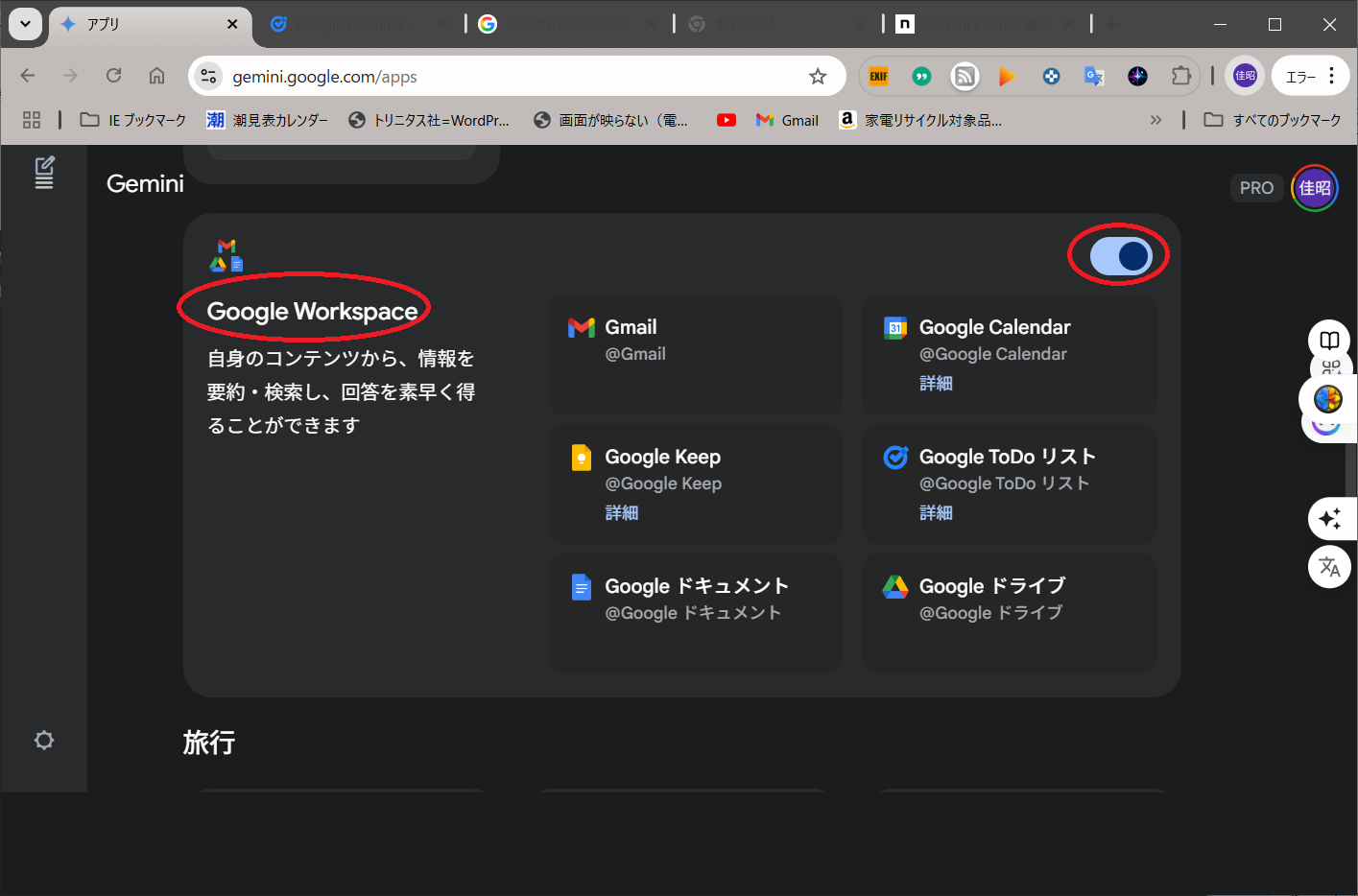
Task: Click the colorful brain floating icon
Action: tap(1328, 398)
